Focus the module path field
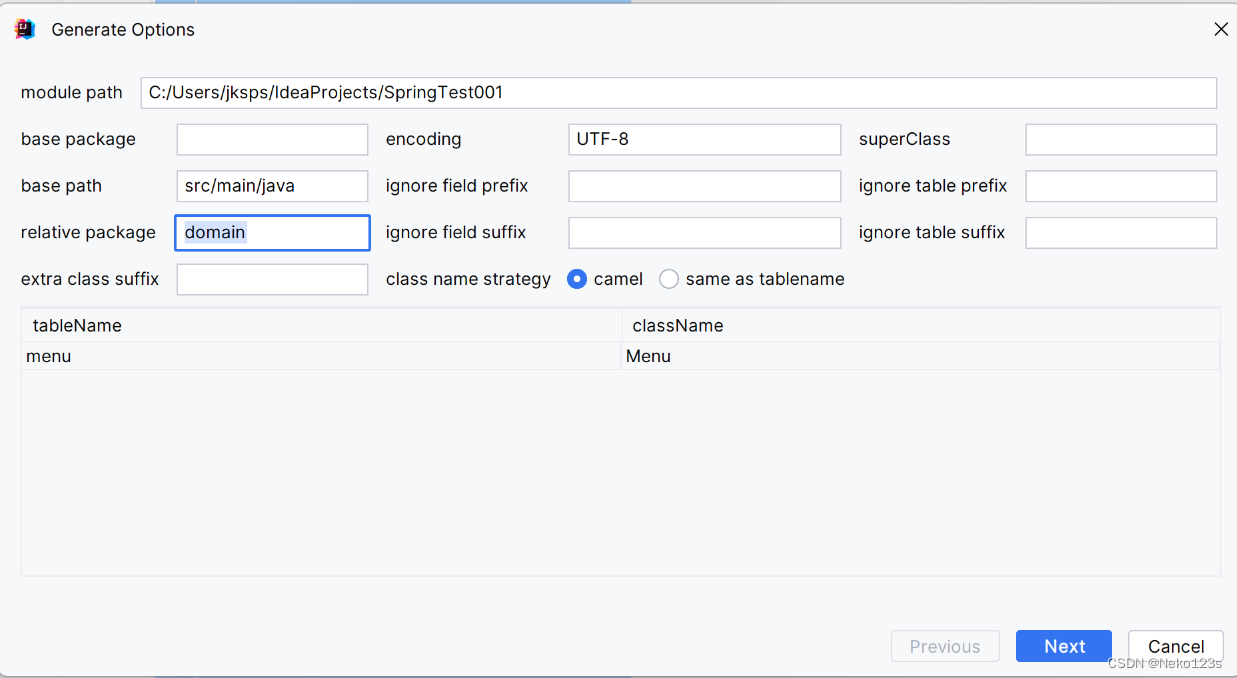 coord(679,93)
